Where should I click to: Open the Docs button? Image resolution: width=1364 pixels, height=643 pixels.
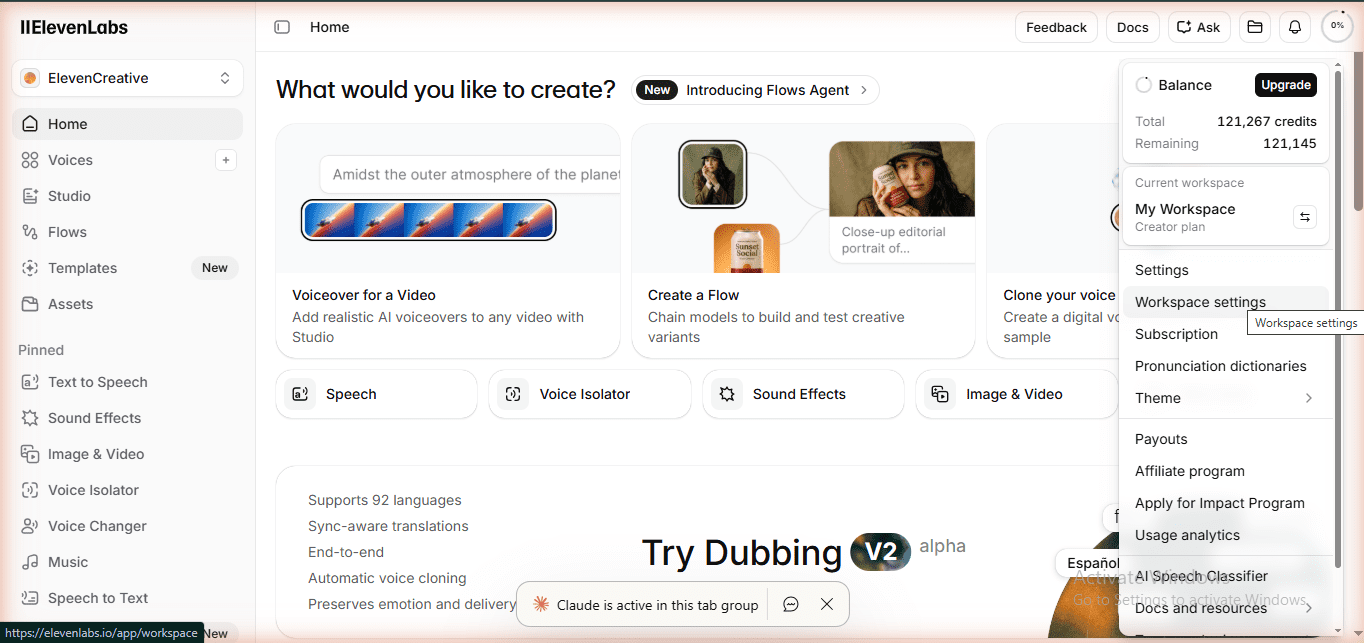click(x=1133, y=27)
